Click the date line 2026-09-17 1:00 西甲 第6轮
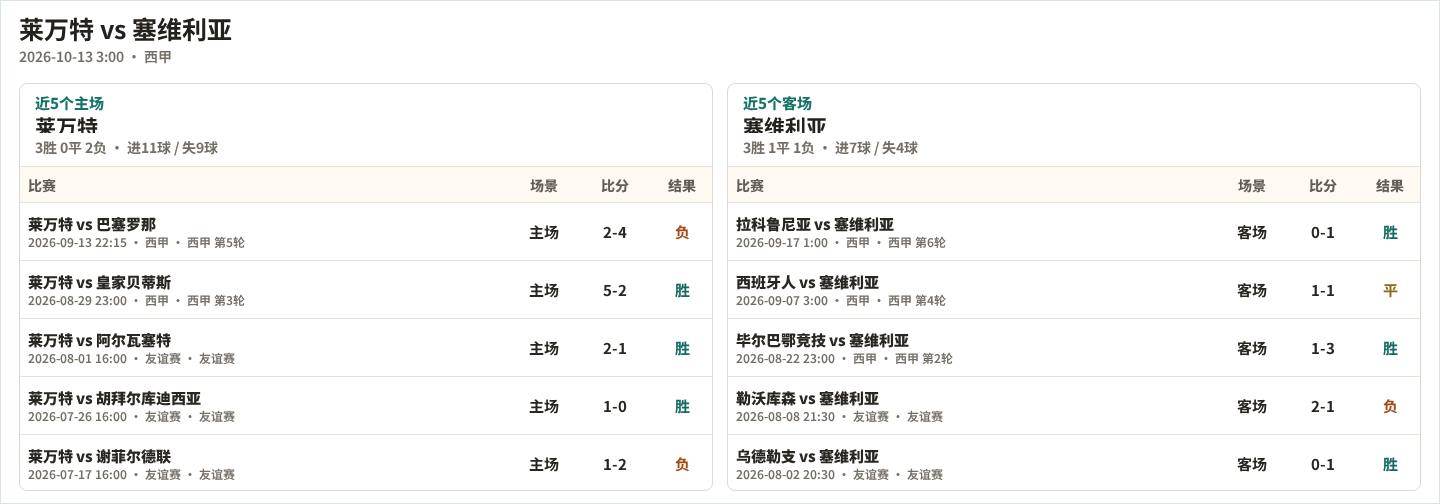The height and width of the screenshot is (504, 1440). coord(841,243)
